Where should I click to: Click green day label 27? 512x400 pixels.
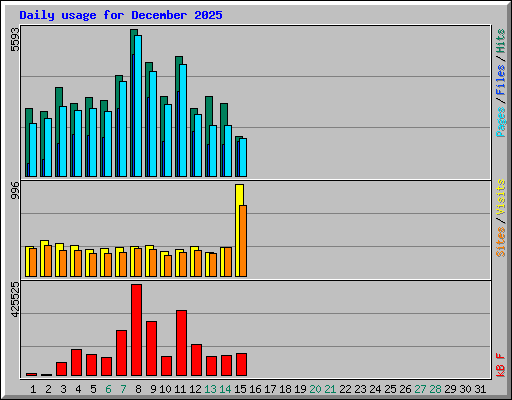coord(420,389)
